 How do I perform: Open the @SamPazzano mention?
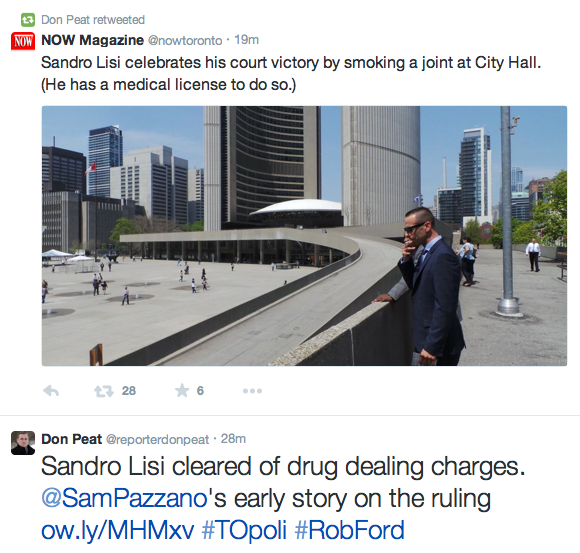(124, 498)
